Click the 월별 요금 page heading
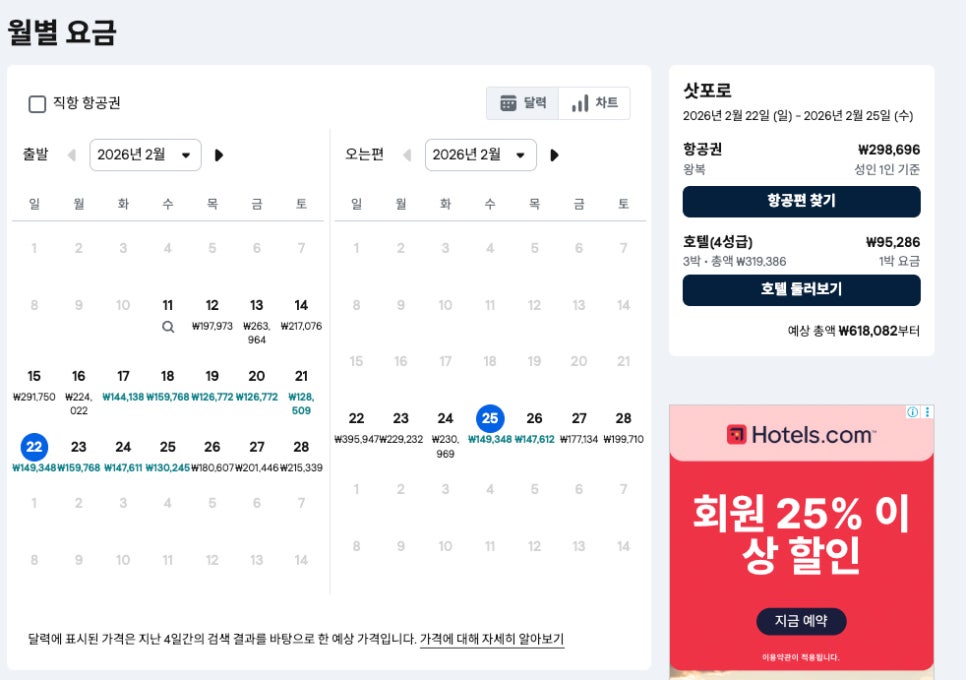The width and height of the screenshot is (966, 680). coord(62,32)
